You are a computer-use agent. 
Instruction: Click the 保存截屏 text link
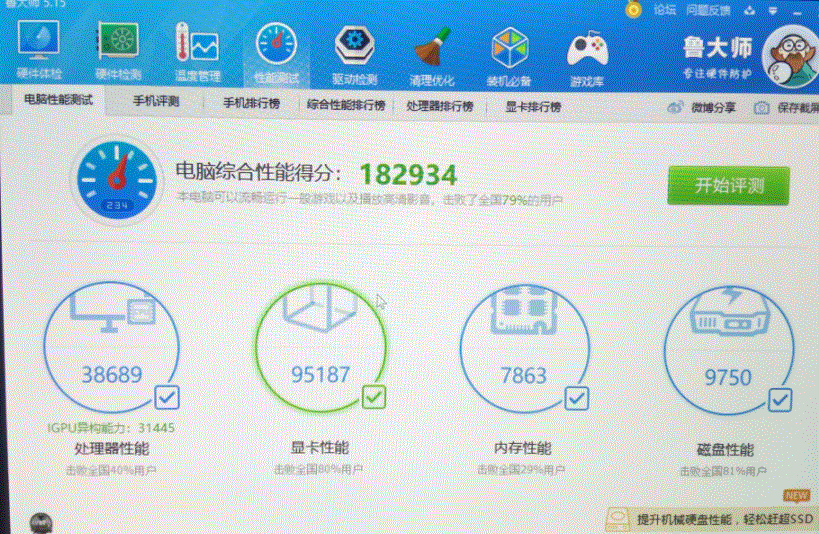[798, 108]
